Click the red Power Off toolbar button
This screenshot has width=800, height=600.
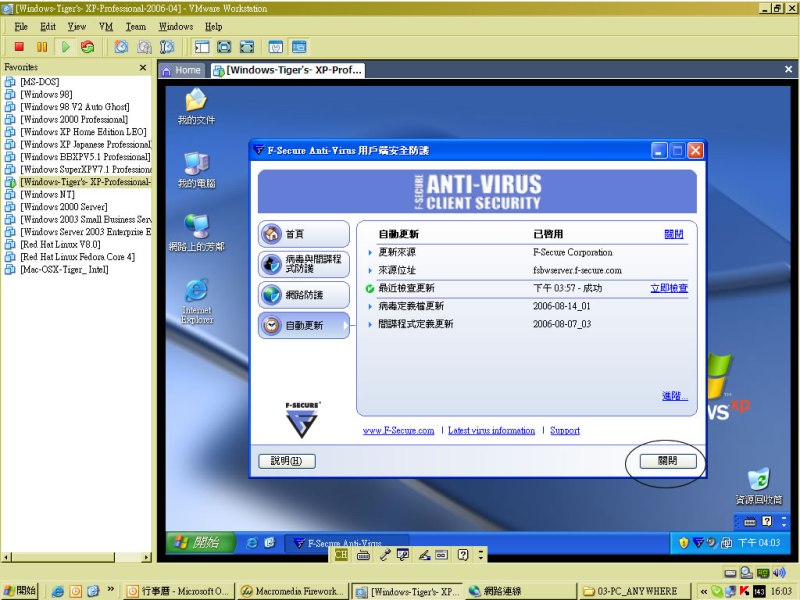coord(18,46)
